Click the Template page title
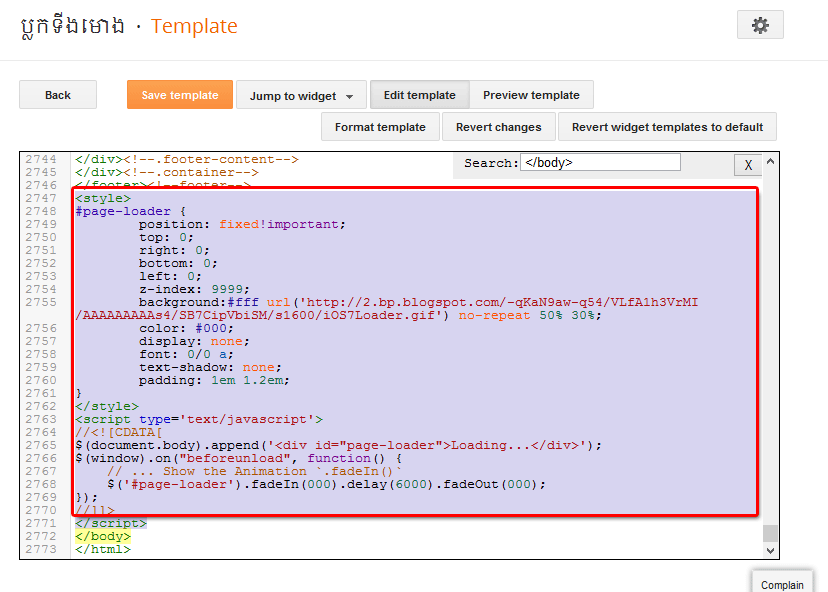The image size is (828, 592). 194,26
